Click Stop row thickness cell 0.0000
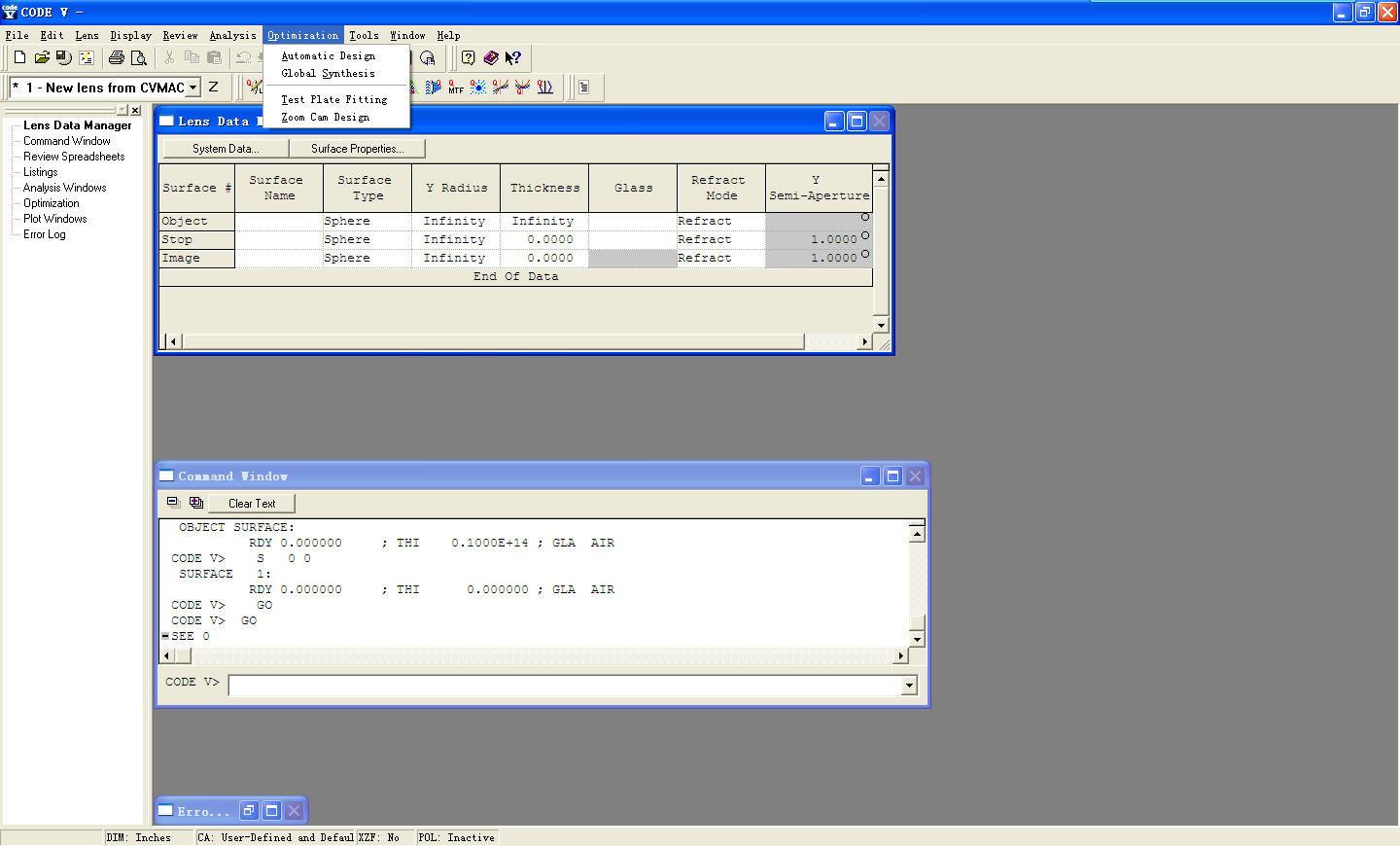 coord(544,240)
